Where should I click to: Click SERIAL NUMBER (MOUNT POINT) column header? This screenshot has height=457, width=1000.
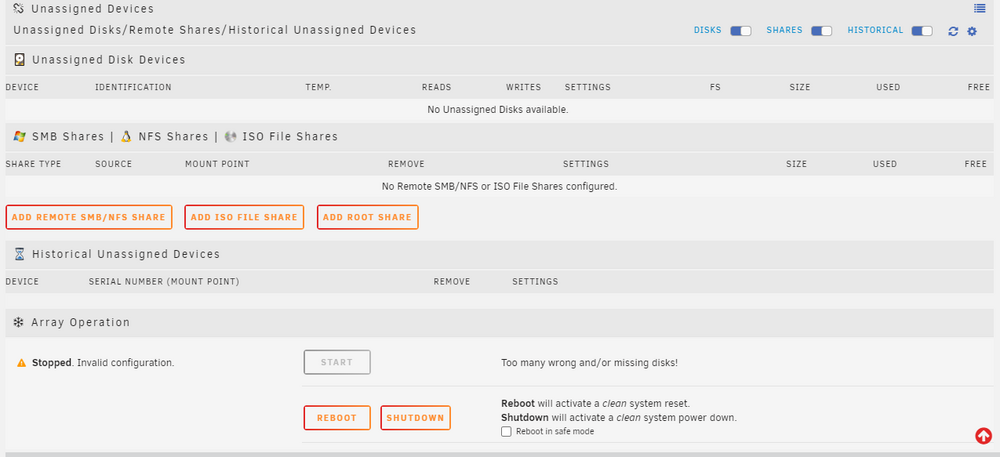pos(164,282)
